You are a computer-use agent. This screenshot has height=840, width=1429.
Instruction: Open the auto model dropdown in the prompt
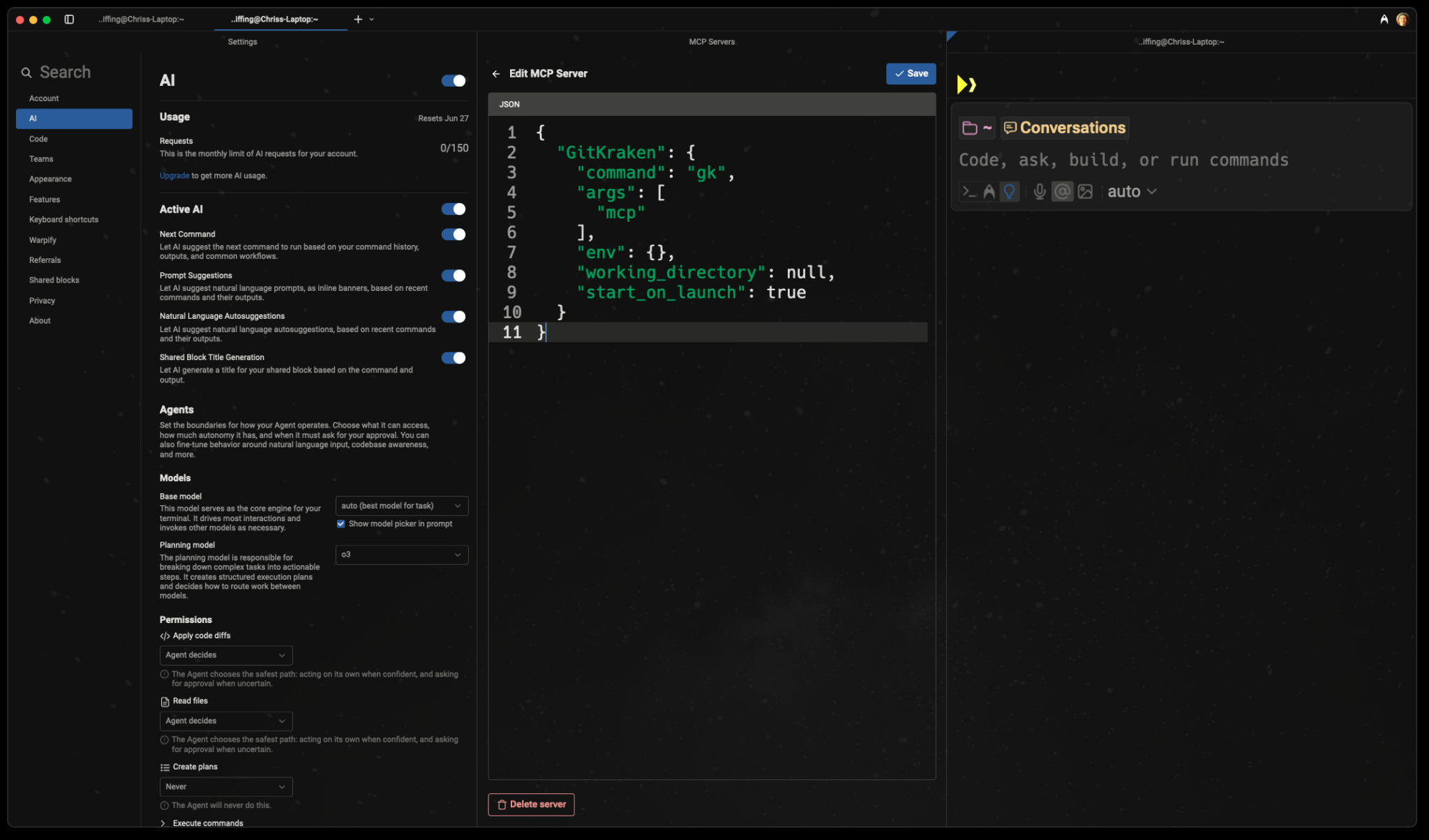(x=1130, y=191)
